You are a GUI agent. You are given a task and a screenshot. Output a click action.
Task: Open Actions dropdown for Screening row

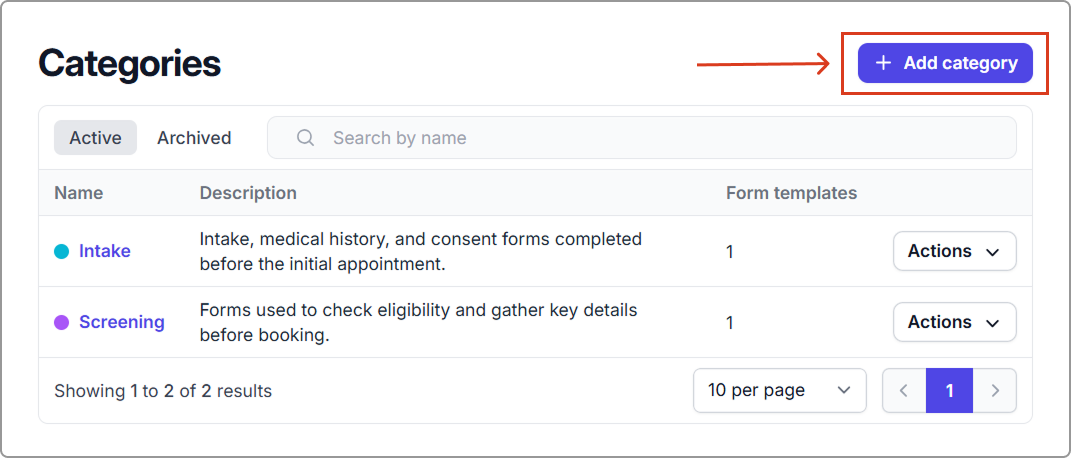tap(954, 322)
